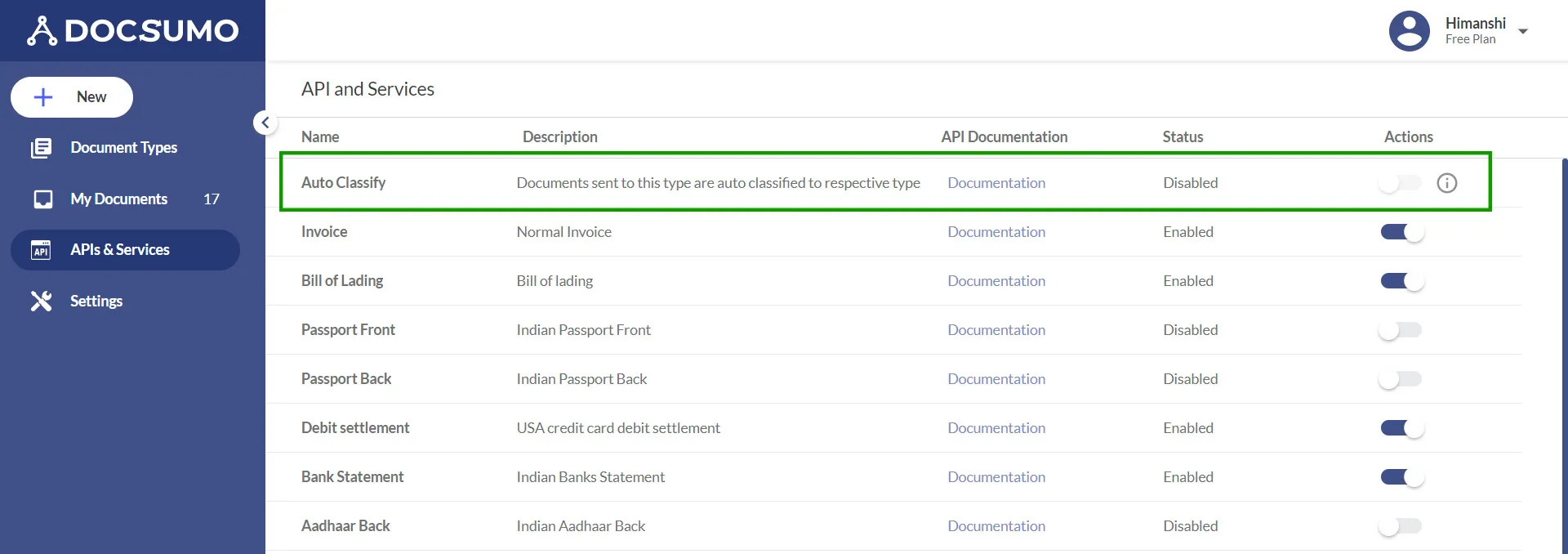Collapse the sidebar with chevron button
Viewport: 1568px width, 554px height.
[265, 123]
